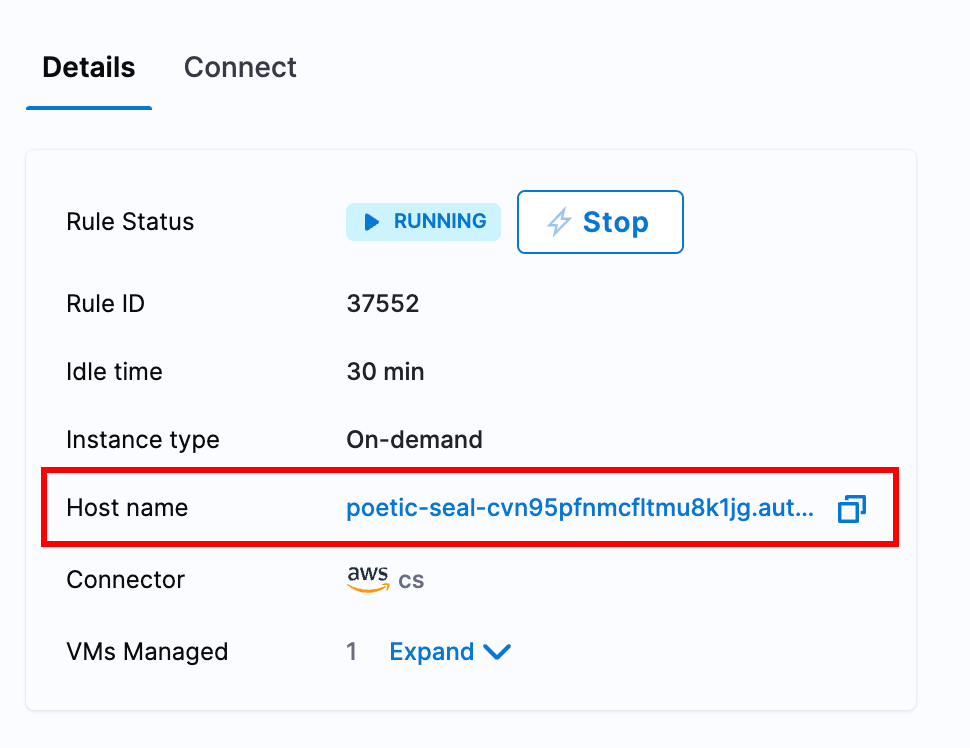Click the lightning bolt icon on Stop
Viewport: 970px width, 748px height.
[559, 222]
